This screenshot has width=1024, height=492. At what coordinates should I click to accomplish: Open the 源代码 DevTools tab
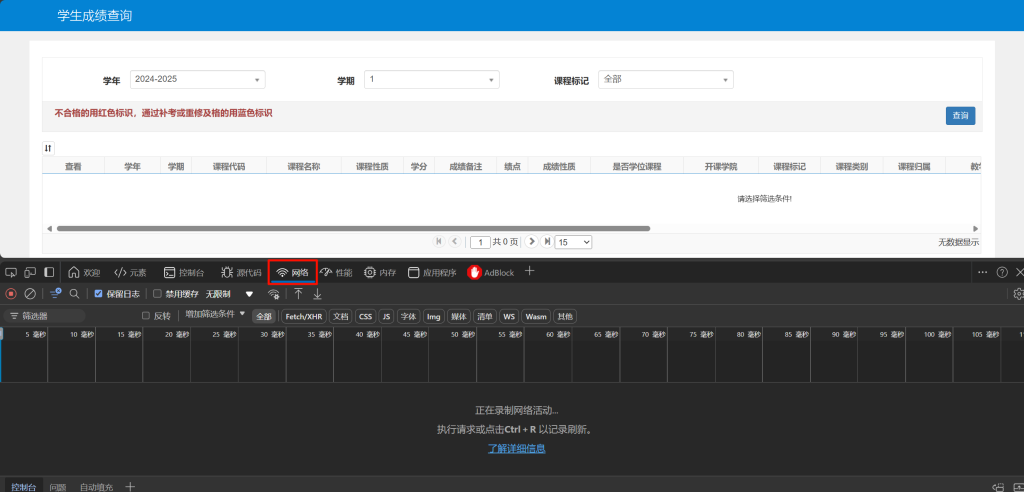click(241, 272)
